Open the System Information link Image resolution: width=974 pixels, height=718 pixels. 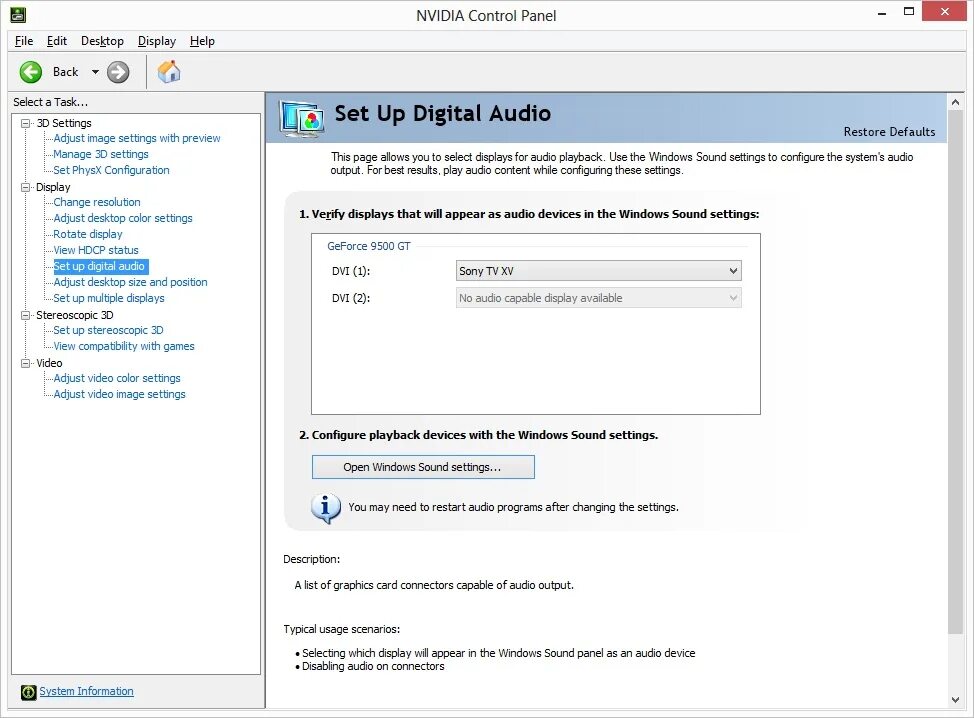tap(86, 691)
